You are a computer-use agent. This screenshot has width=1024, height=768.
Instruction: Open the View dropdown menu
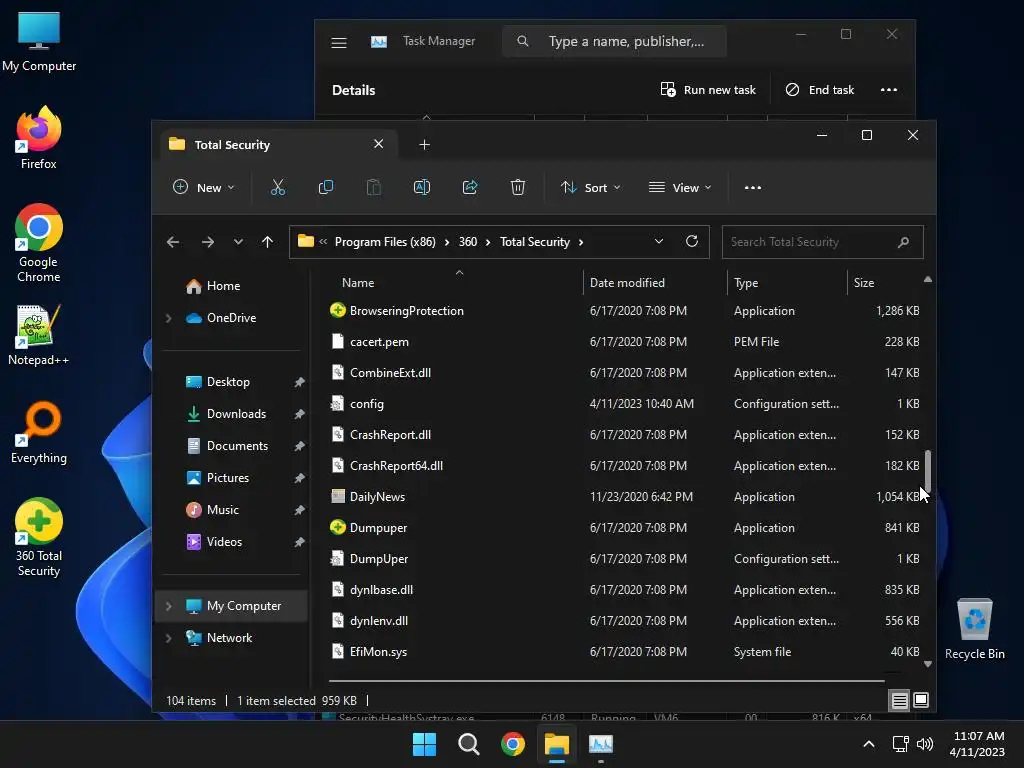[x=680, y=187]
